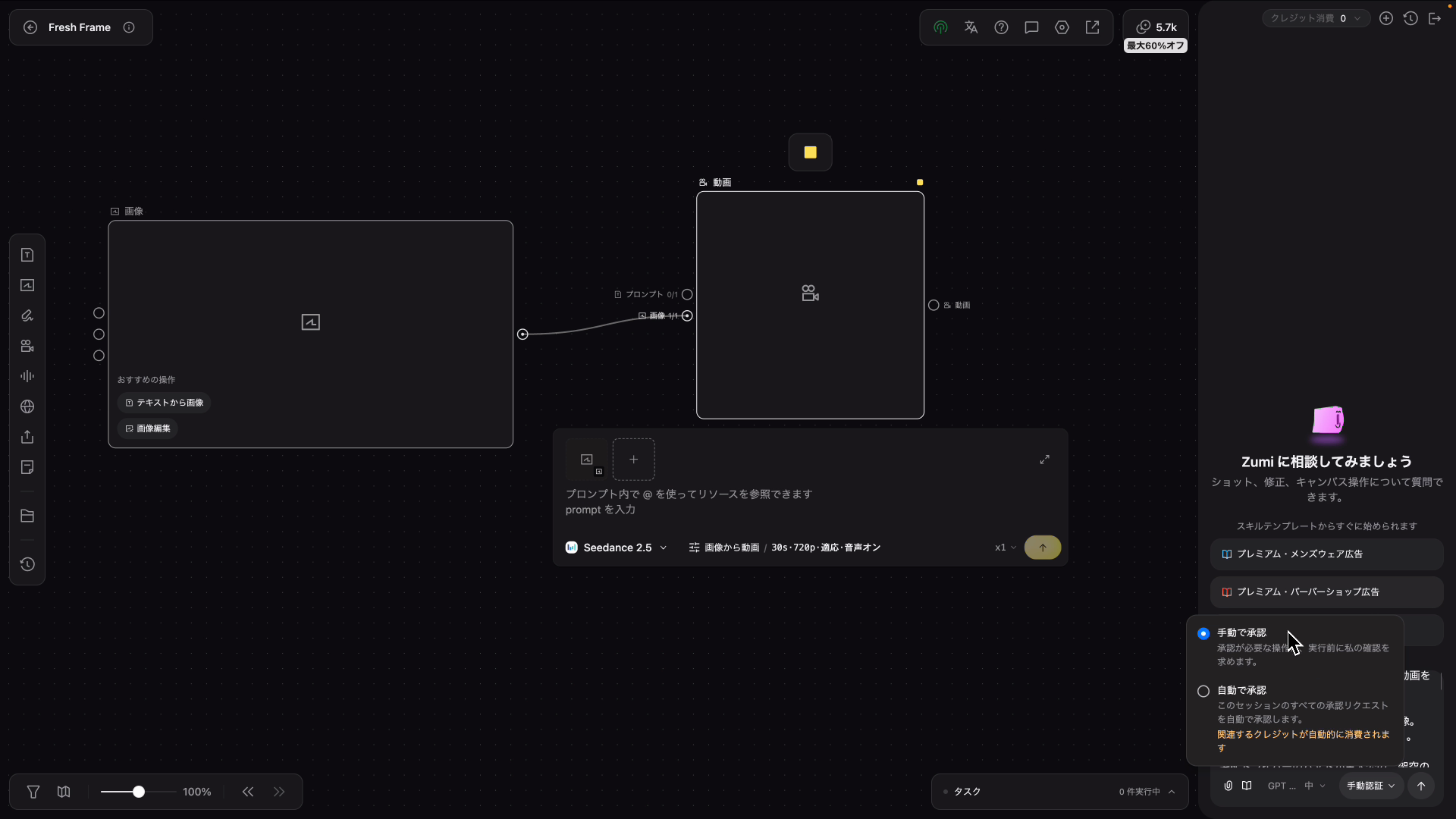This screenshot has width=1456, height=819.
Task: Open history clock icon in left toolbar
Action: point(27,564)
